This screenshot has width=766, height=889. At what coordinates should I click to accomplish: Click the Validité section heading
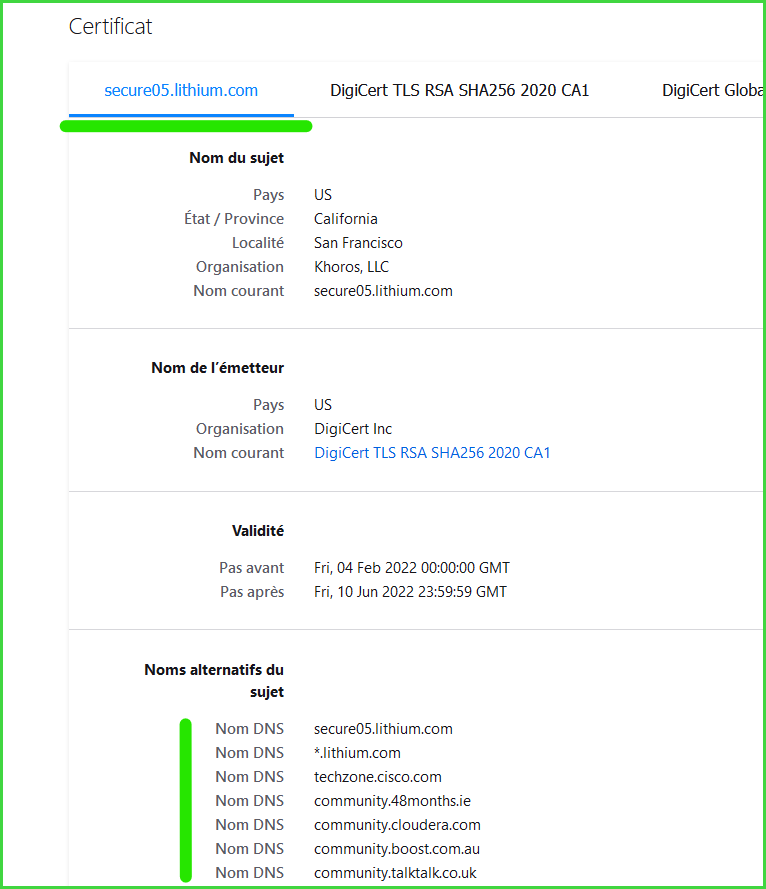click(x=258, y=531)
